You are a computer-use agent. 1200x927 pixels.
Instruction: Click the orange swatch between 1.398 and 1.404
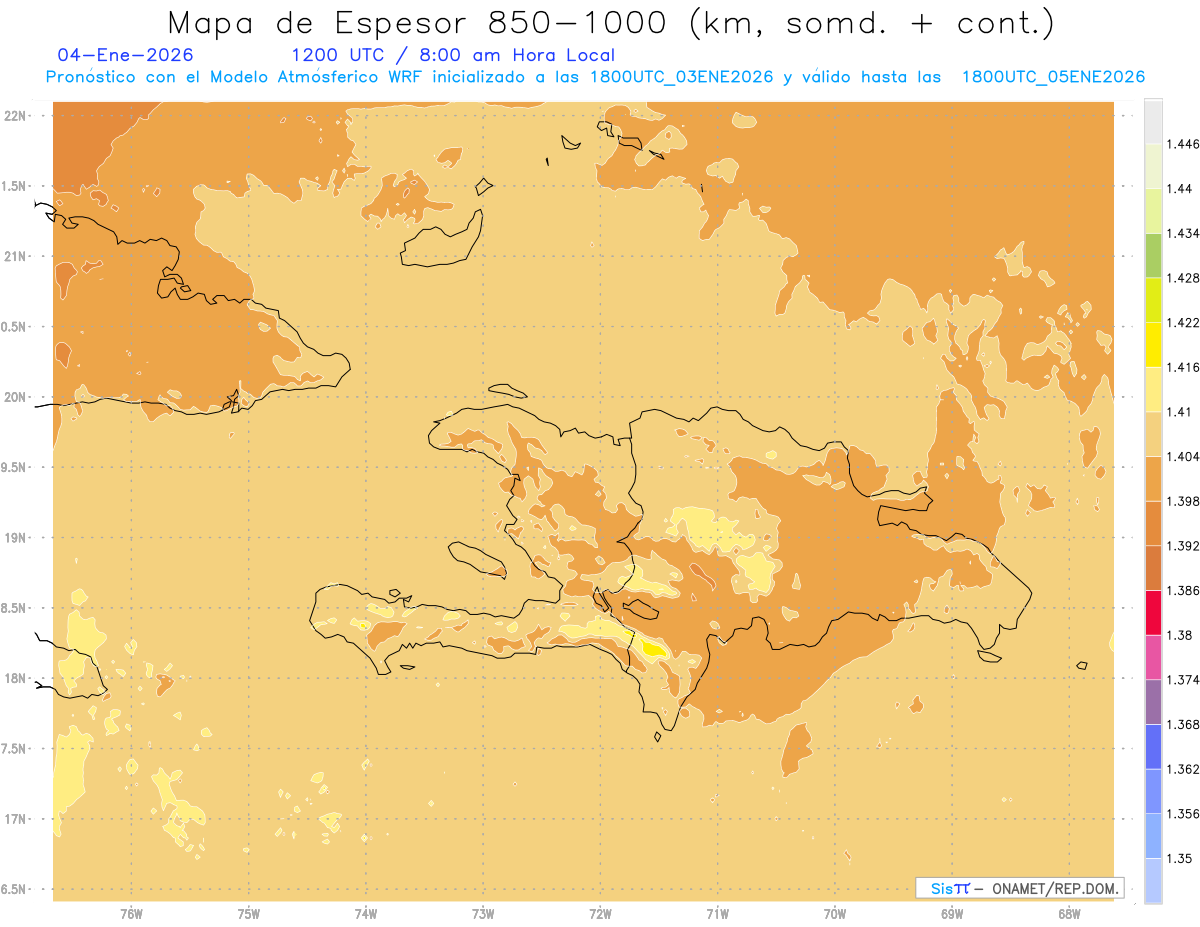pos(1153,478)
